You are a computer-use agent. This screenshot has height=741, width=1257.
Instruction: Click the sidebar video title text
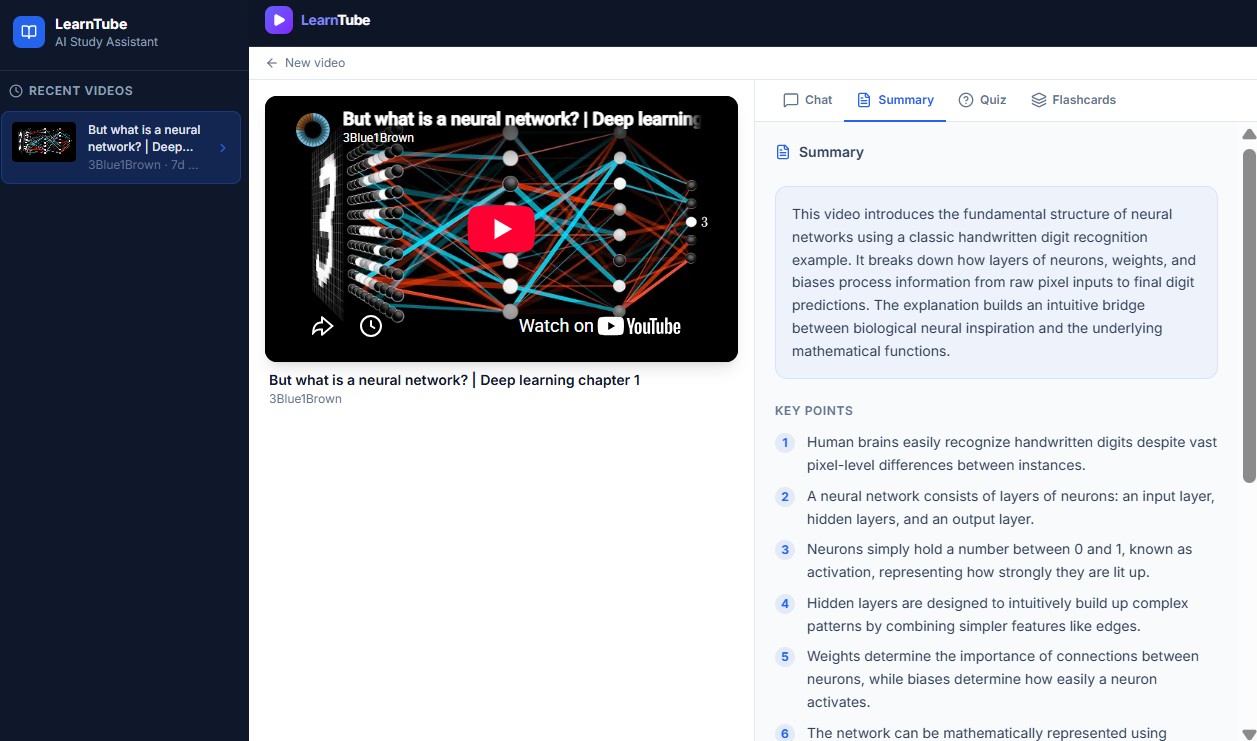146,138
